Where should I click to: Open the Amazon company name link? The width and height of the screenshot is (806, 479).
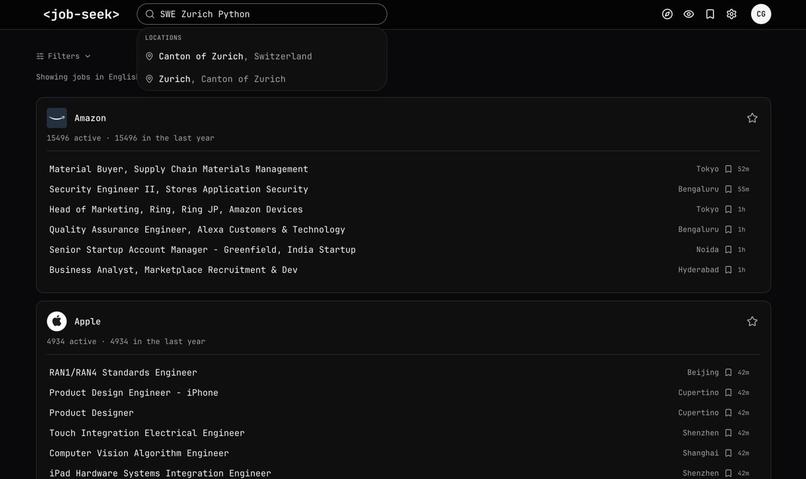(90, 118)
